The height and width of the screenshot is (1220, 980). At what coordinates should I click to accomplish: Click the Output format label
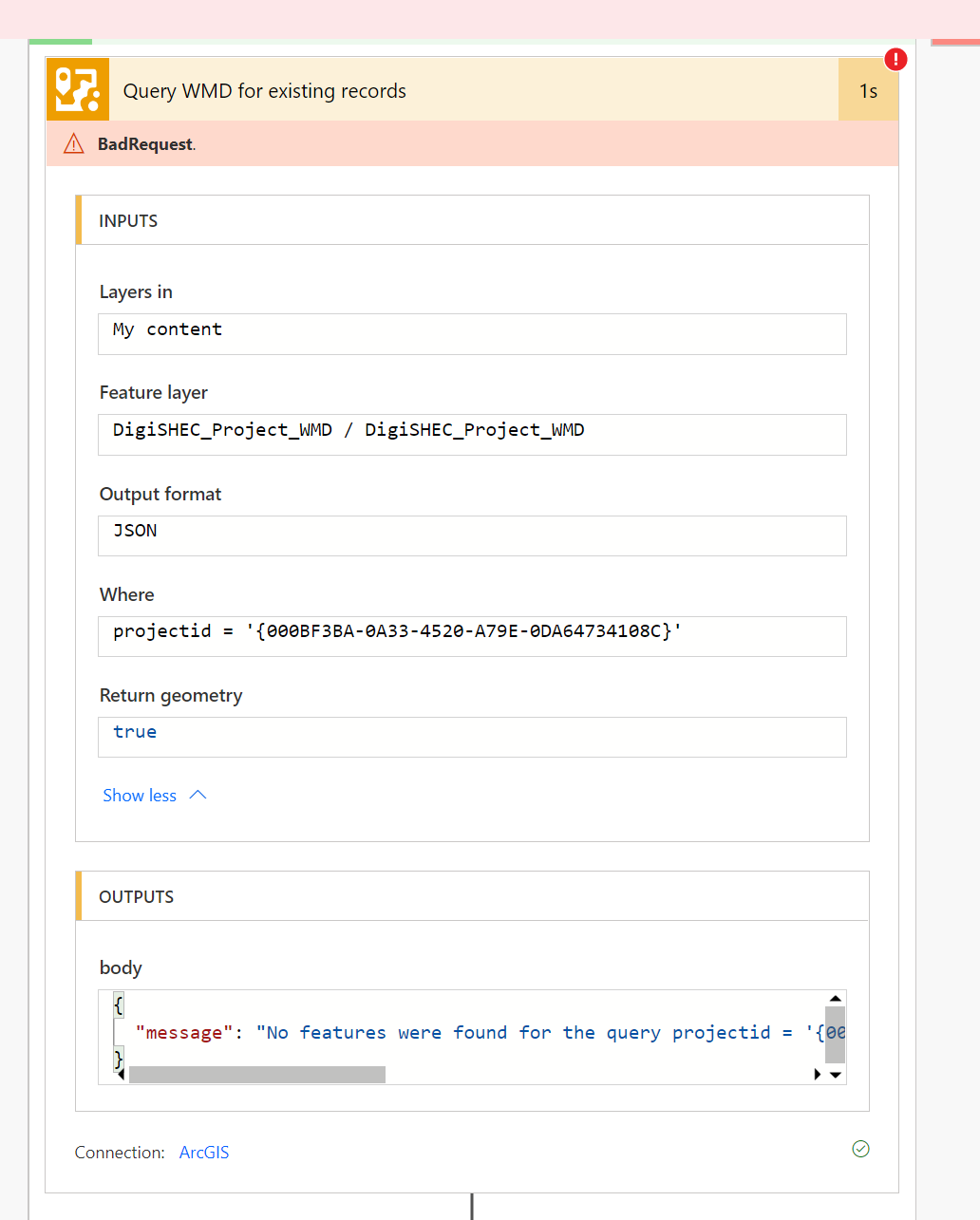pos(160,495)
